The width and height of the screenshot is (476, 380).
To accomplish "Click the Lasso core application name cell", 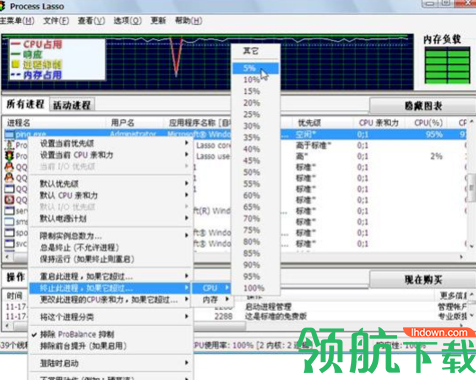I will (213, 146).
